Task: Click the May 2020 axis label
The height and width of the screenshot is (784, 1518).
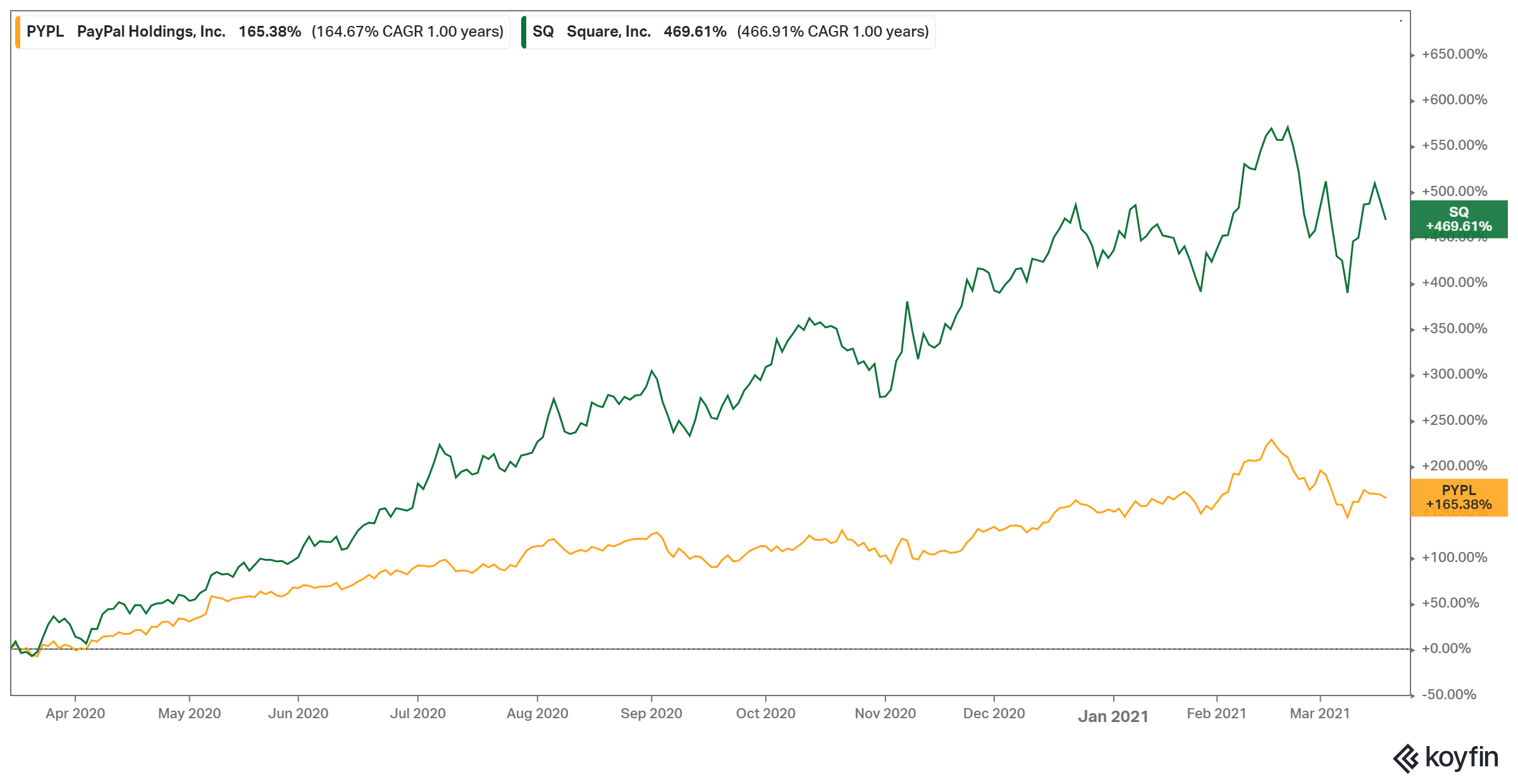Action: 189,713
